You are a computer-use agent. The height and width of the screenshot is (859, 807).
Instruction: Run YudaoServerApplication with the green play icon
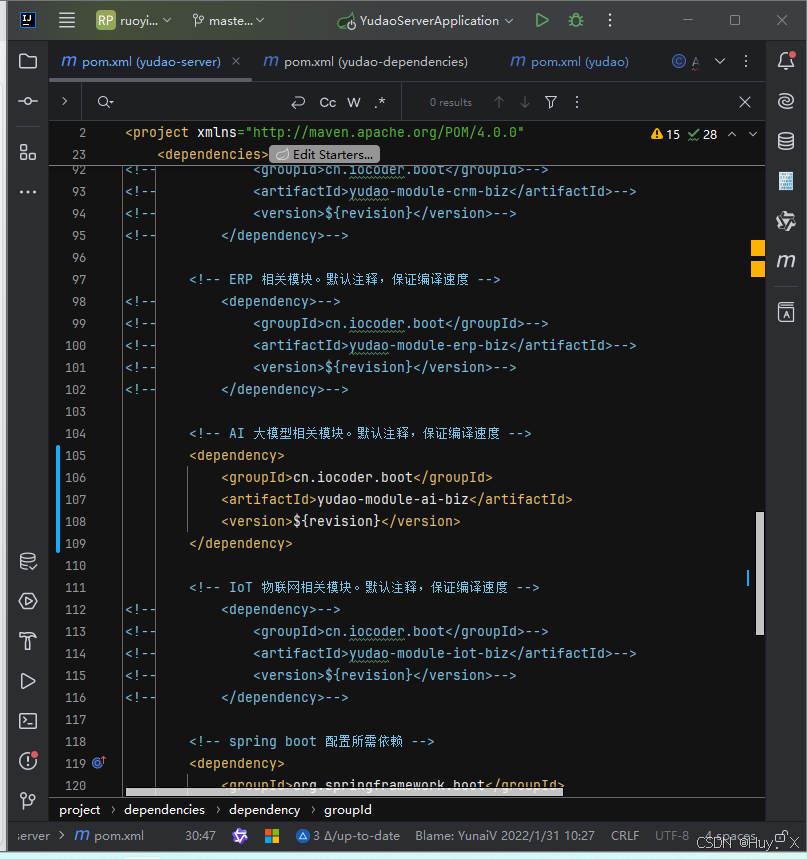click(x=541, y=20)
